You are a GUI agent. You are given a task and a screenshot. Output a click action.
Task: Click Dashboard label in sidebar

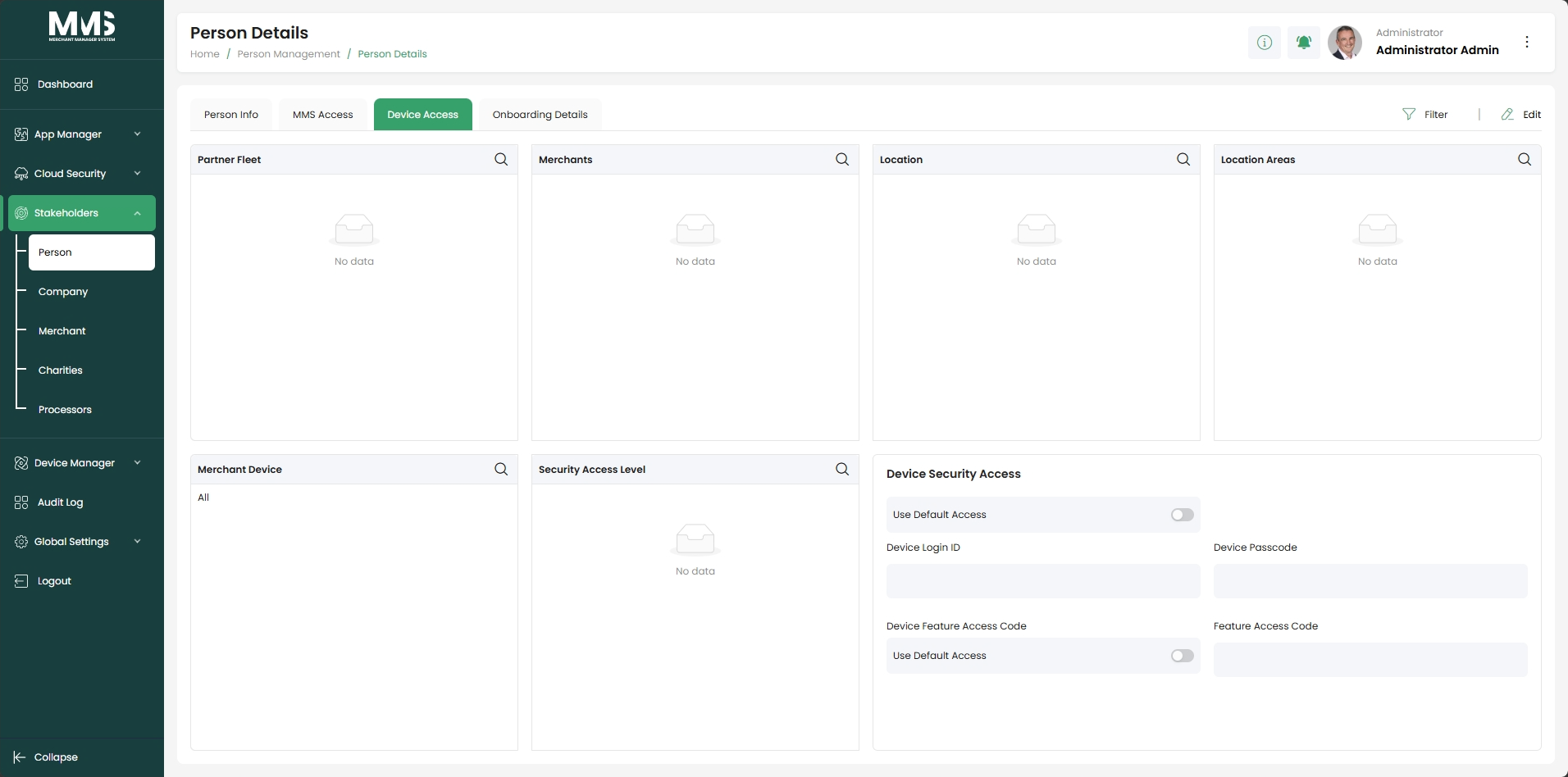point(65,84)
